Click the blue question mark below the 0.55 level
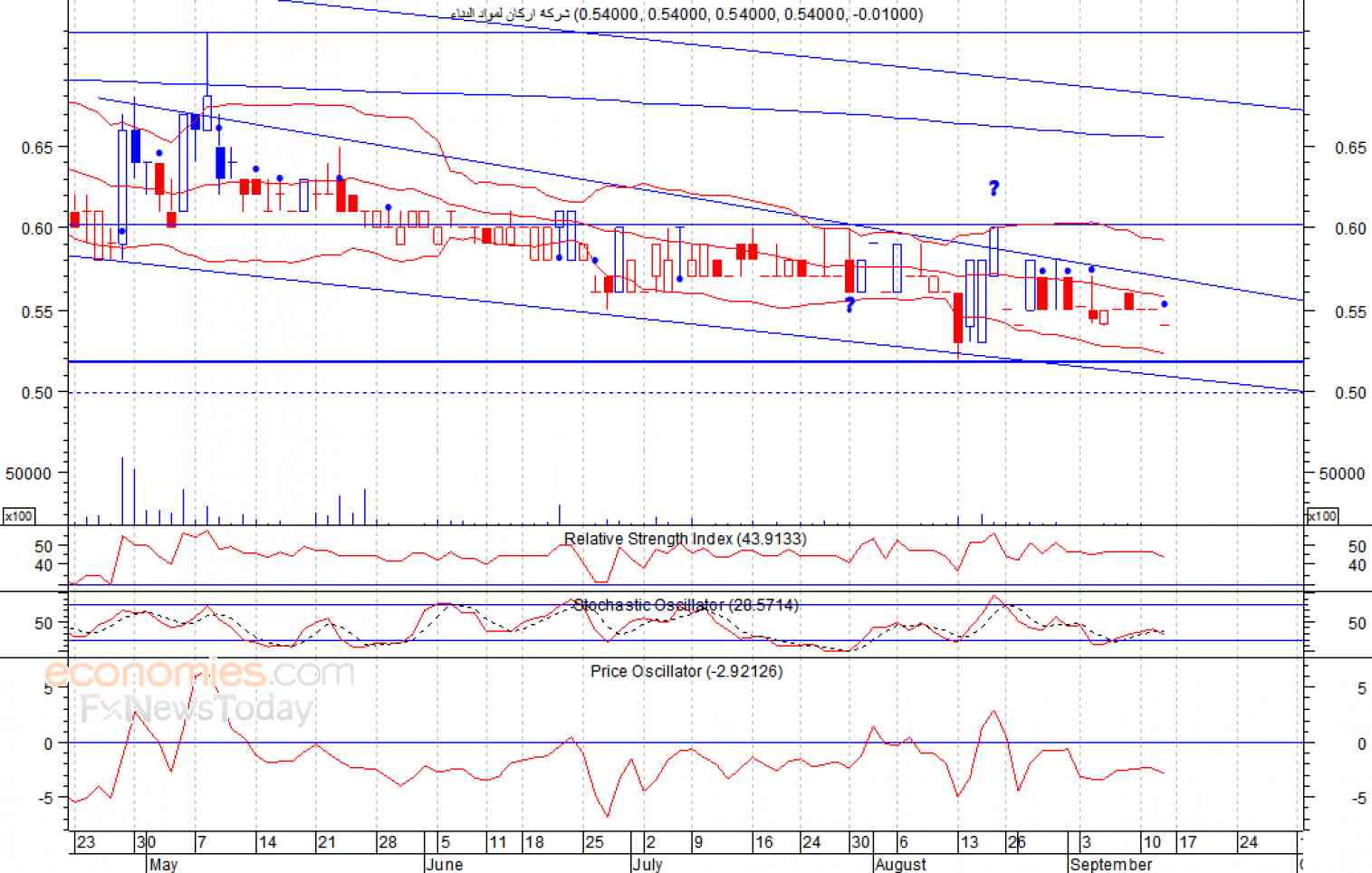The width and height of the screenshot is (1372, 873). point(849,304)
